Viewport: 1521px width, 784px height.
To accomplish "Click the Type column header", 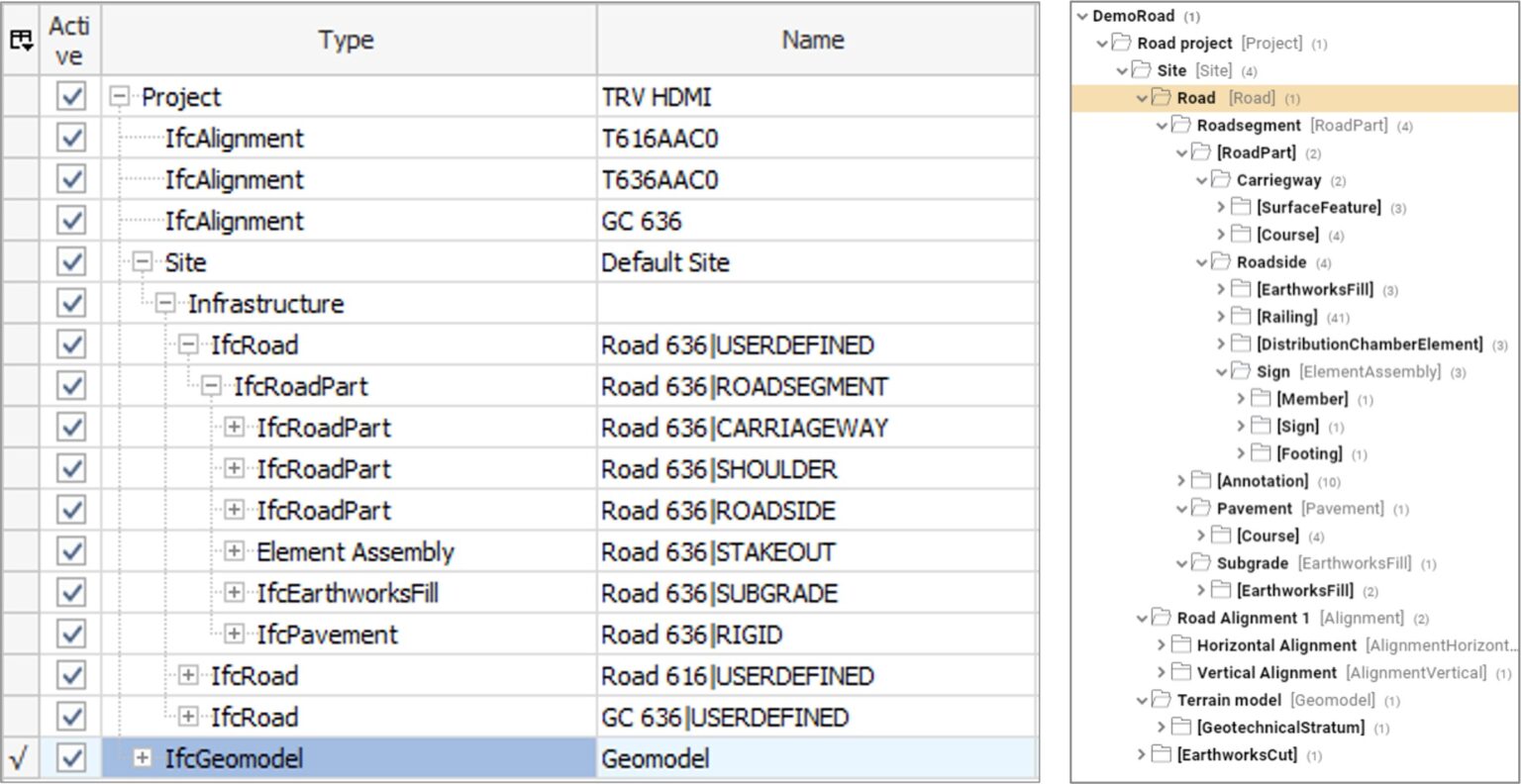I will (345, 40).
